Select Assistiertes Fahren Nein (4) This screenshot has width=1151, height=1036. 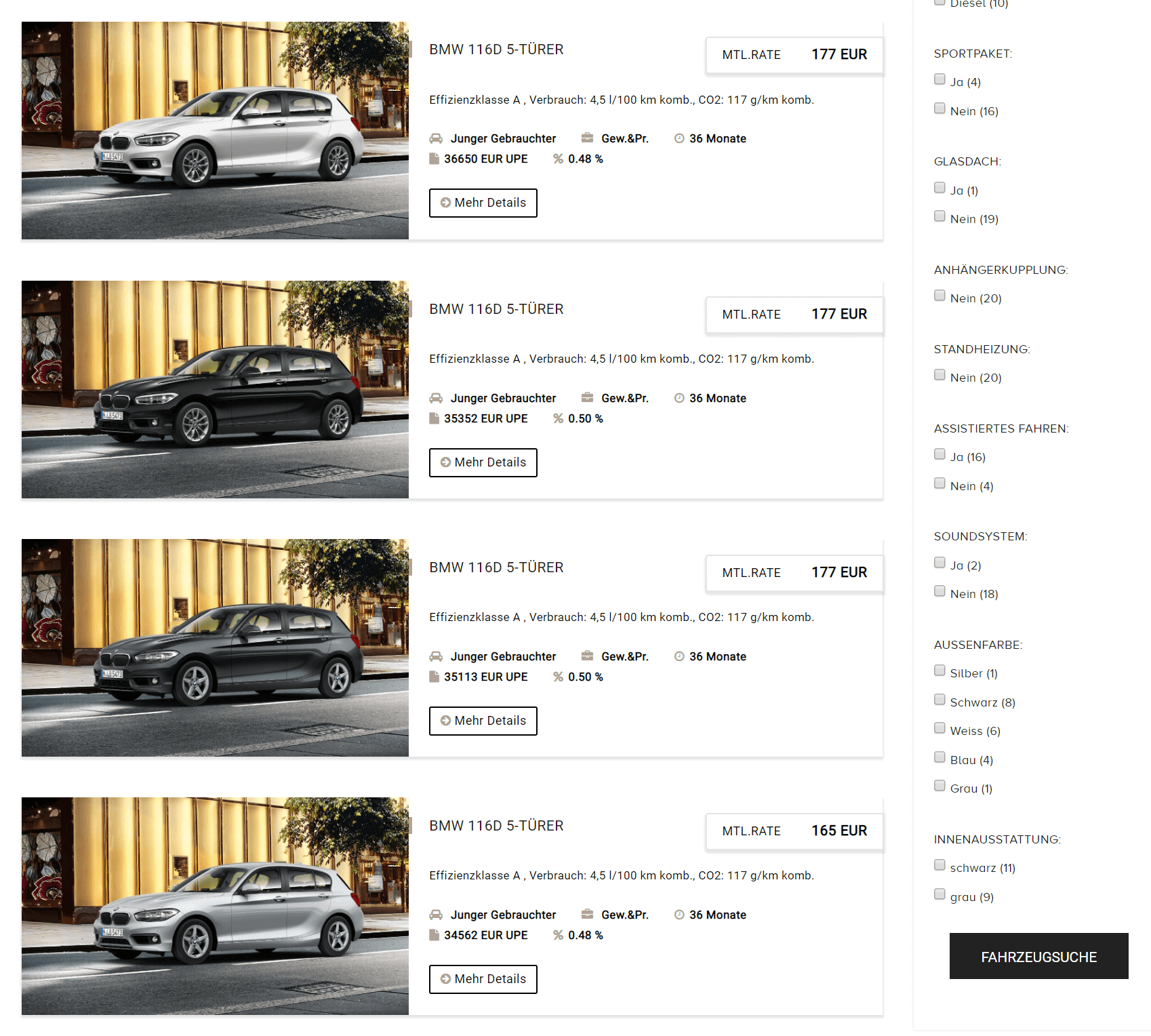pos(940,483)
